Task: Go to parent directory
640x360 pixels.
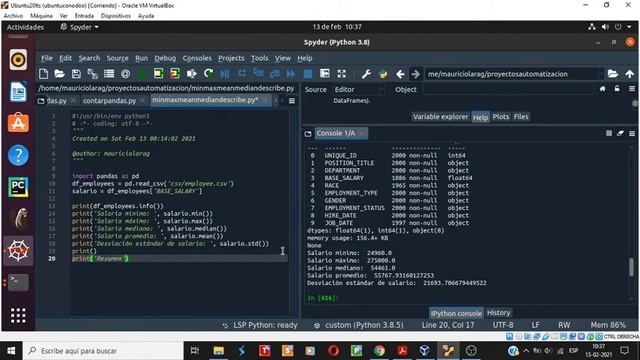Action: pyautogui.click(x=629, y=74)
